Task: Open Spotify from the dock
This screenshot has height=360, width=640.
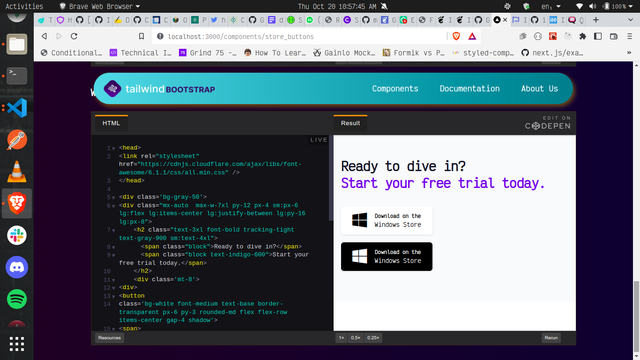Action: 17,299
